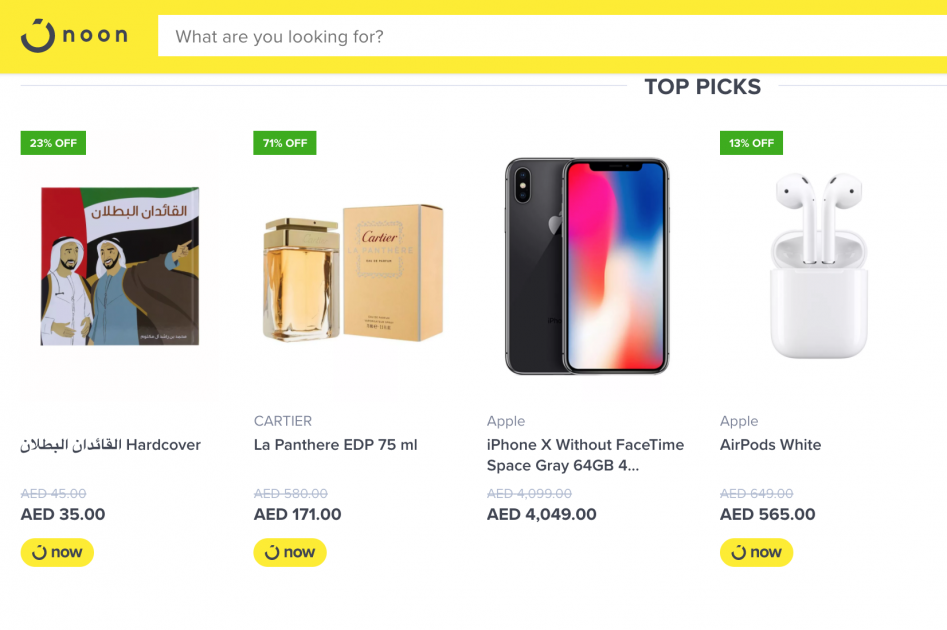The image size is (947, 630).
Task: Click the 13% OFF badge on AirPods
Action: 751,143
